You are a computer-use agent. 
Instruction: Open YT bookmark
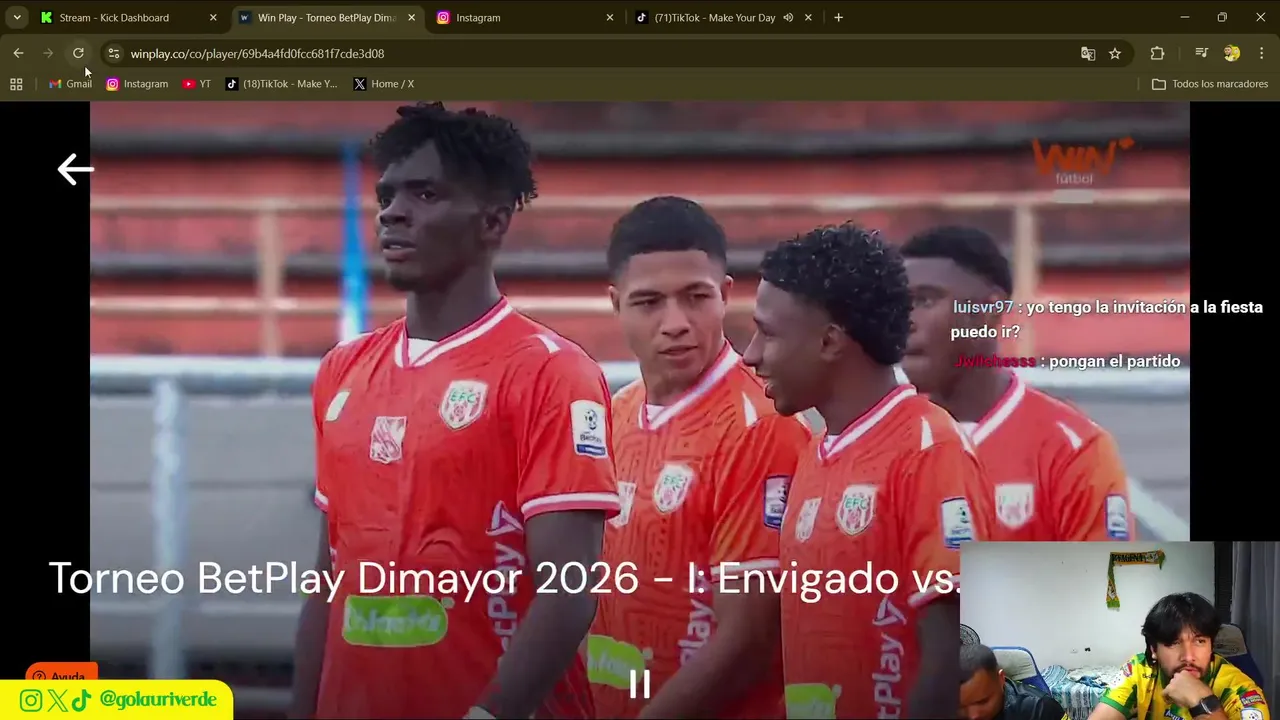click(x=197, y=84)
